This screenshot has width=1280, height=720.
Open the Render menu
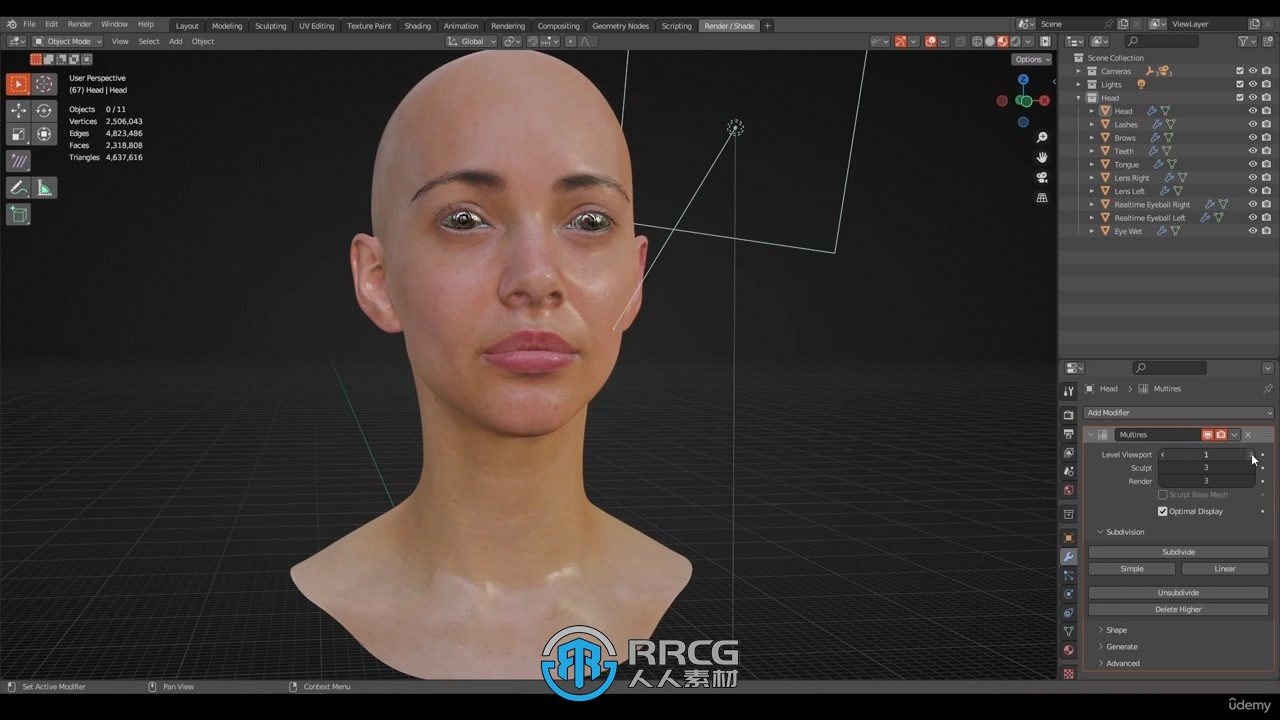[x=79, y=24]
